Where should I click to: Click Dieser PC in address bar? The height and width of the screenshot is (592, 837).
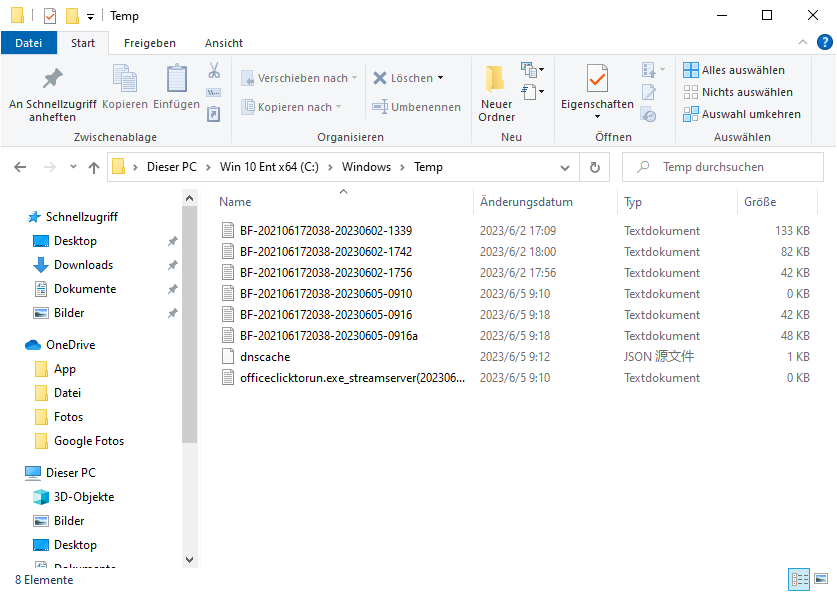point(172,167)
